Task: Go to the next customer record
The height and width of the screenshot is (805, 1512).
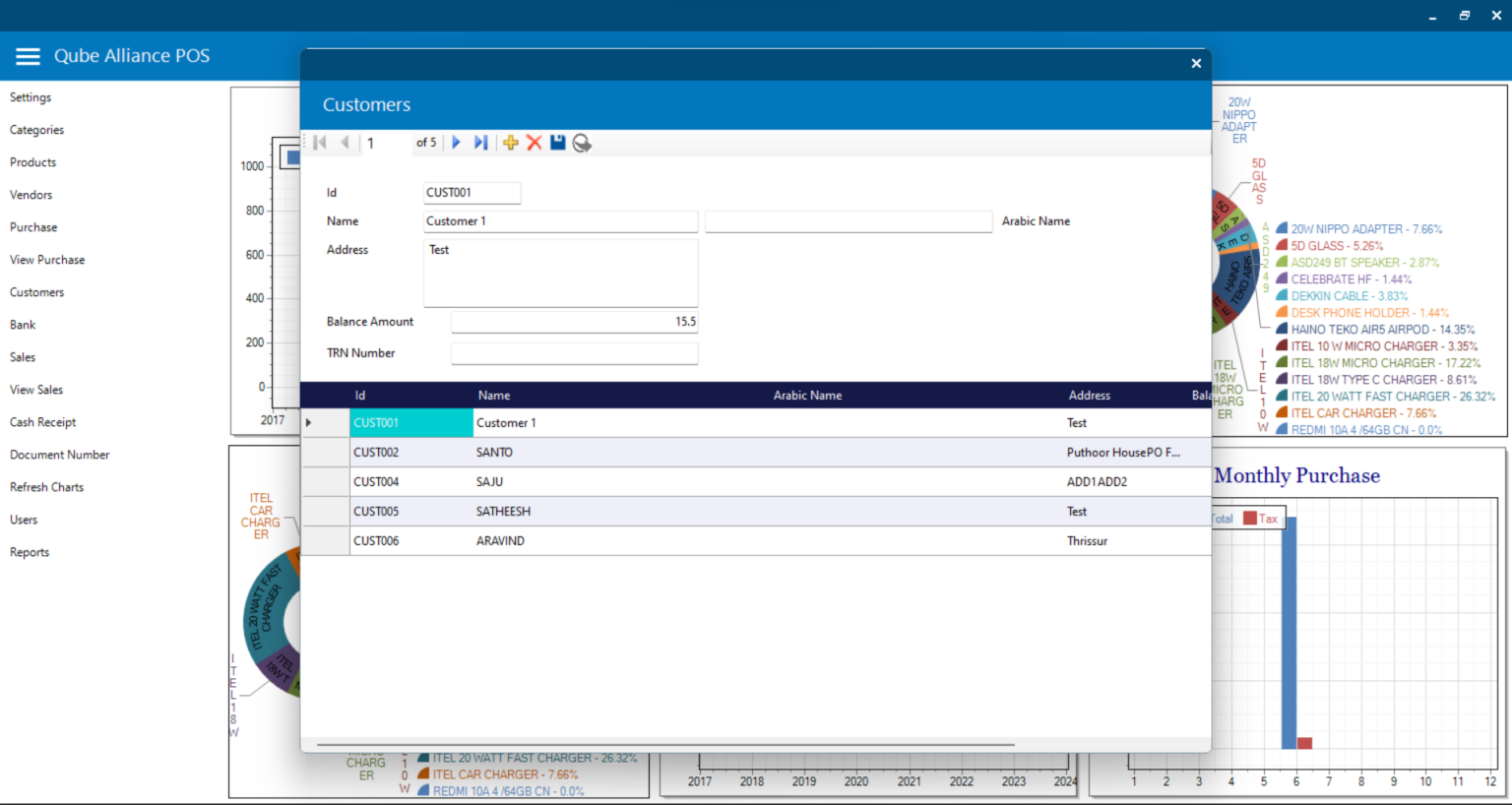Action: (x=456, y=143)
